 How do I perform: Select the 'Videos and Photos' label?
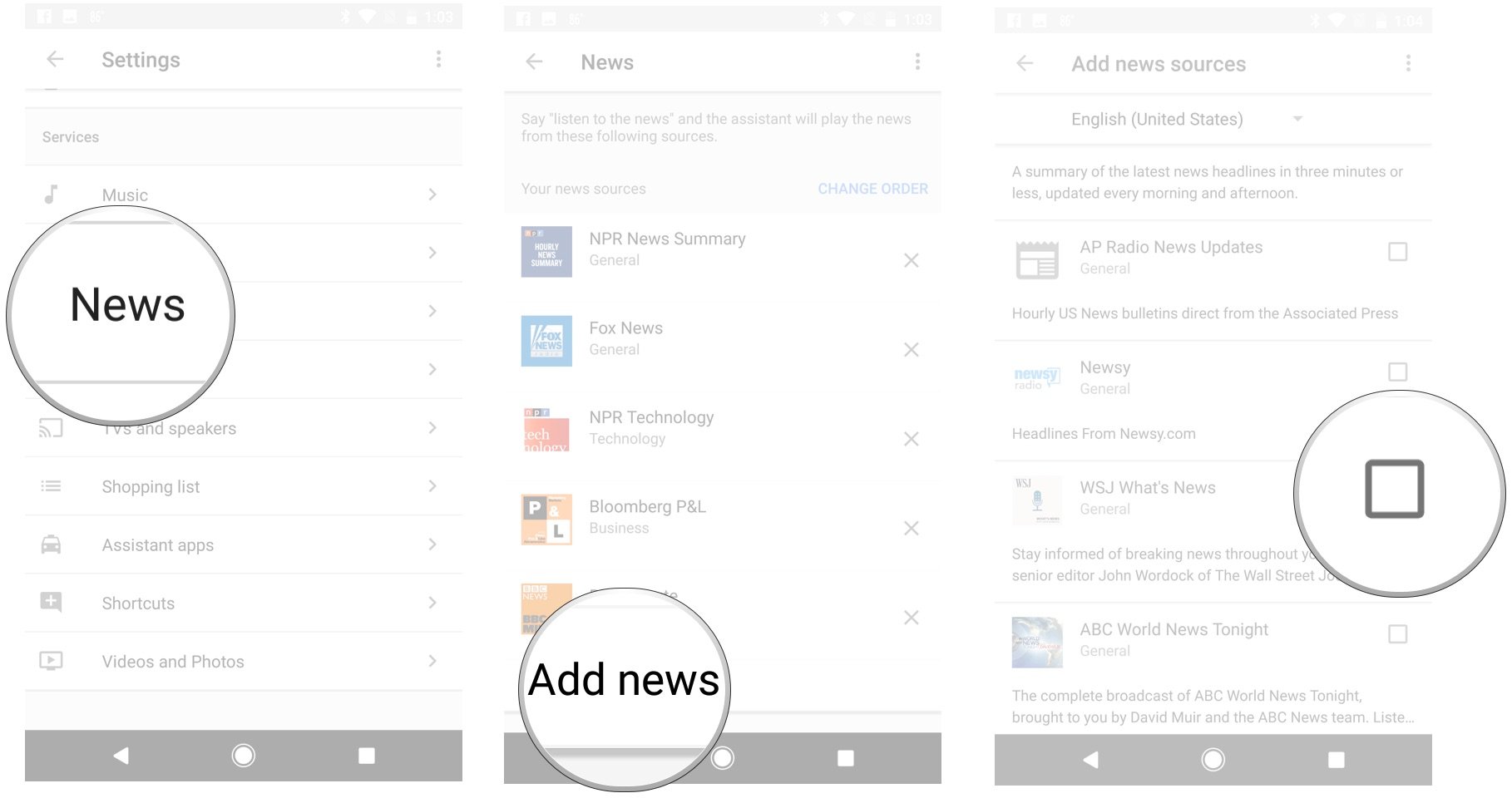click(173, 662)
